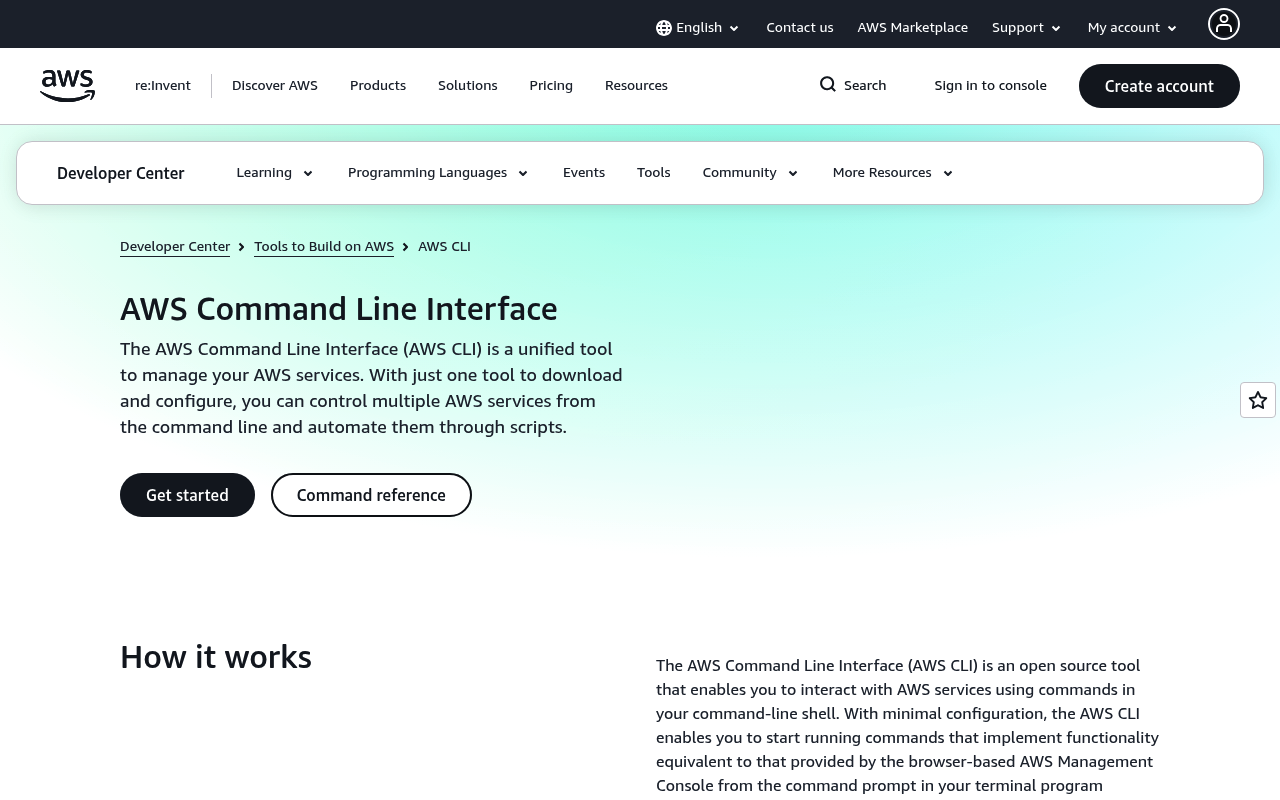The height and width of the screenshot is (800, 1280).
Task: Expand the English language dropdown chevron
Action: pyautogui.click(x=734, y=29)
